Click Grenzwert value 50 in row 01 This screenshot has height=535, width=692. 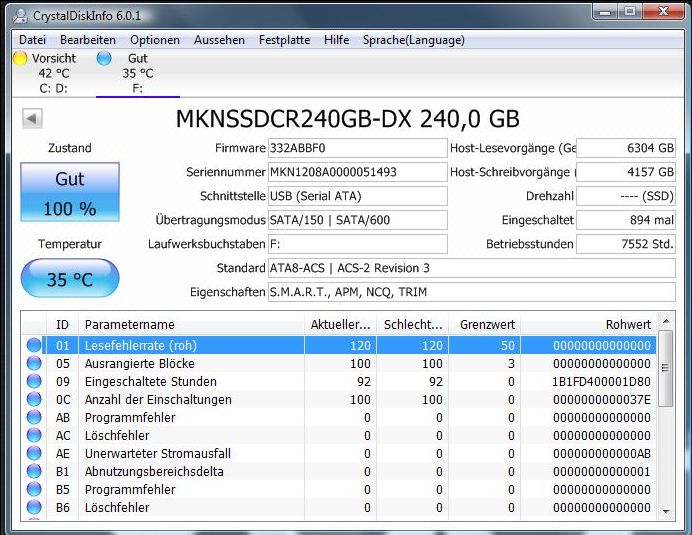(x=508, y=345)
